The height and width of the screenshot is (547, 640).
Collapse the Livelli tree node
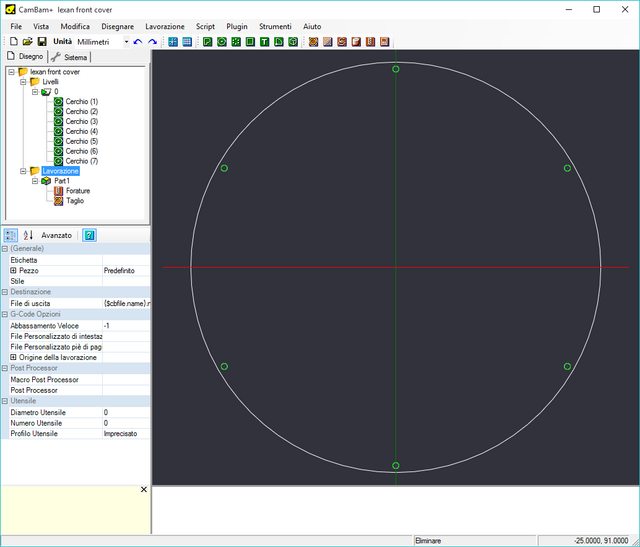coord(23,82)
